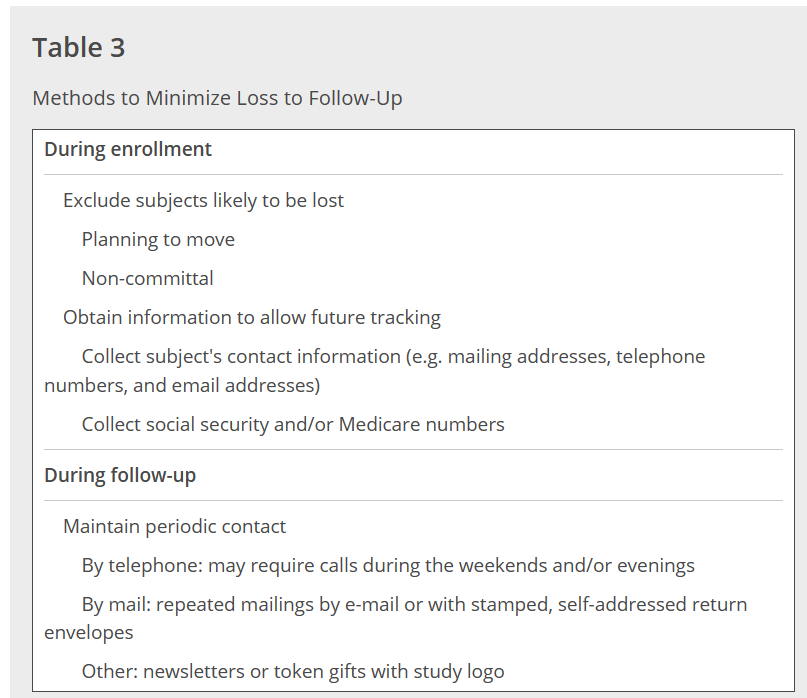This screenshot has height=698, width=807.
Task: Click the word "Medicare" in the table
Action: click(380, 424)
